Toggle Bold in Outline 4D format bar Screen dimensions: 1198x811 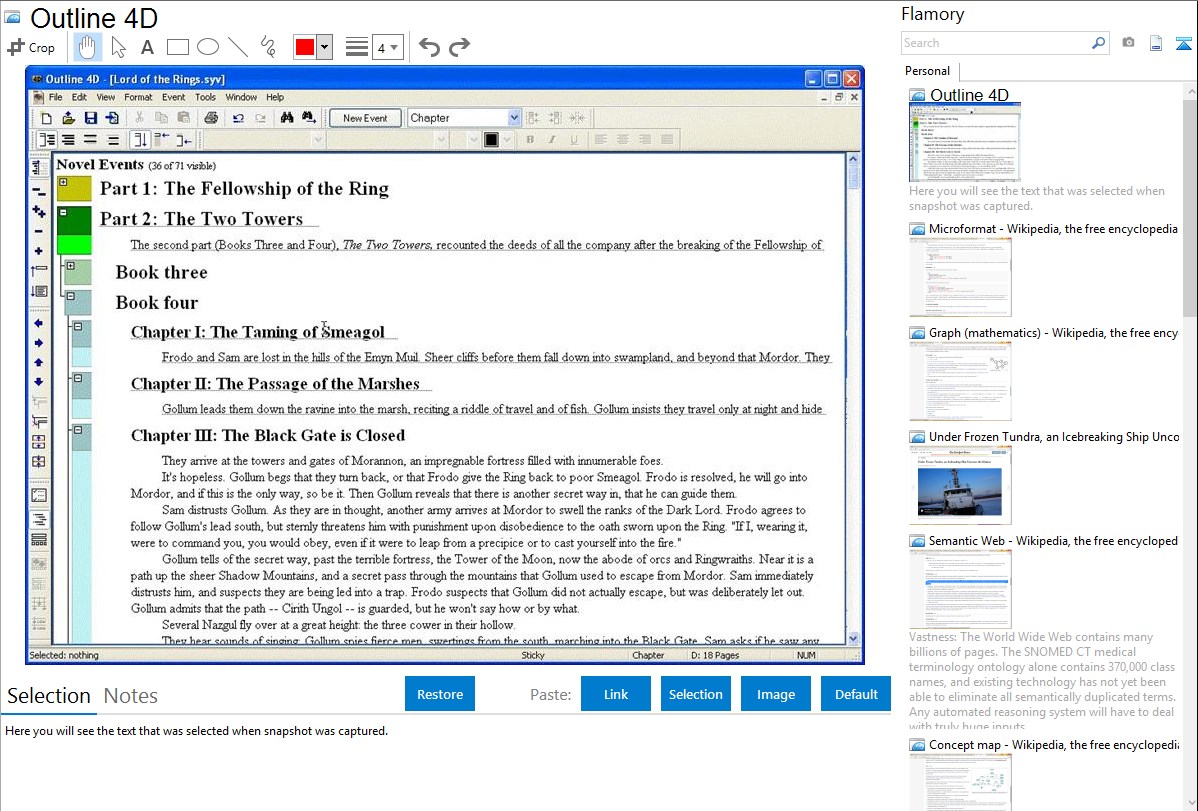pyautogui.click(x=529, y=139)
